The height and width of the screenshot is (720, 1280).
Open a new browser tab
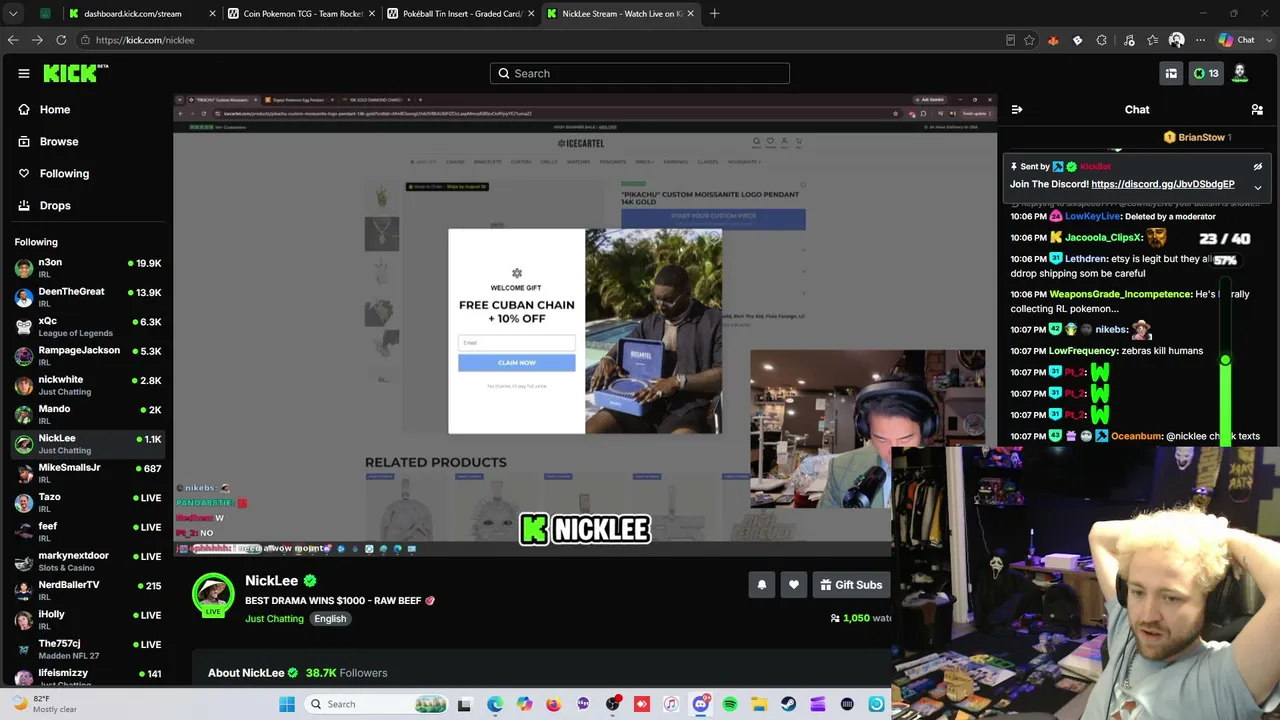pyautogui.click(x=714, y=14)
